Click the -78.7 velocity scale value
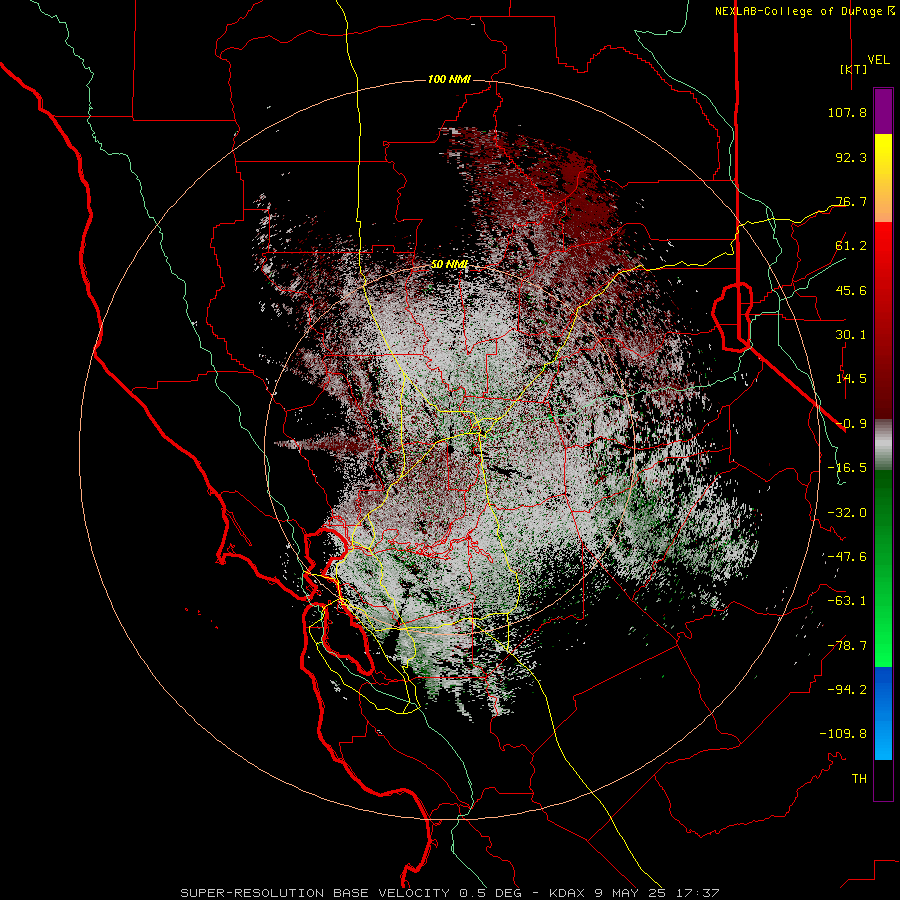The height and width of the screenshot is (900, 900). click(847, 646)
